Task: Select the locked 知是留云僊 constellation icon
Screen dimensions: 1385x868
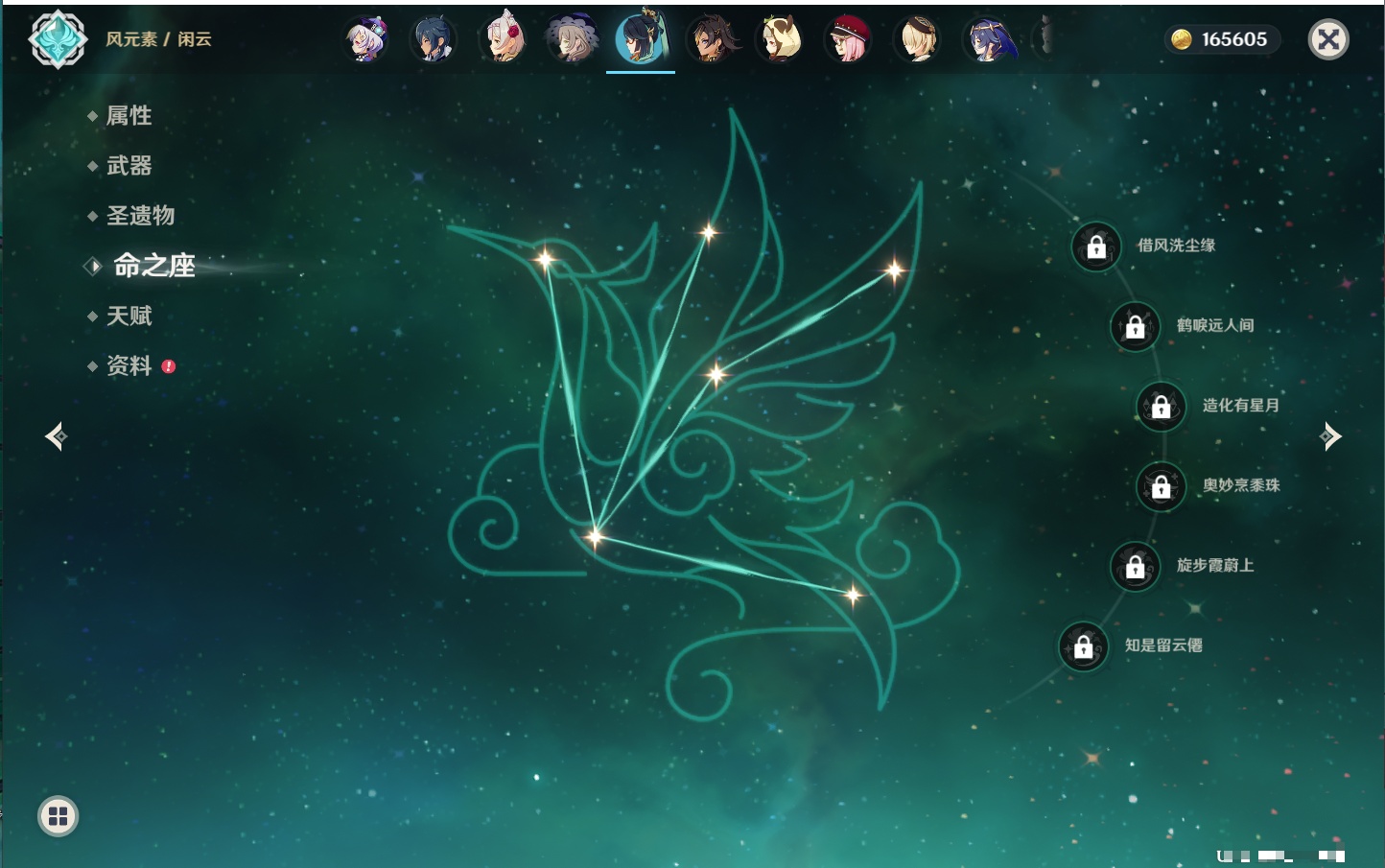Action: tap(1084, 647)
